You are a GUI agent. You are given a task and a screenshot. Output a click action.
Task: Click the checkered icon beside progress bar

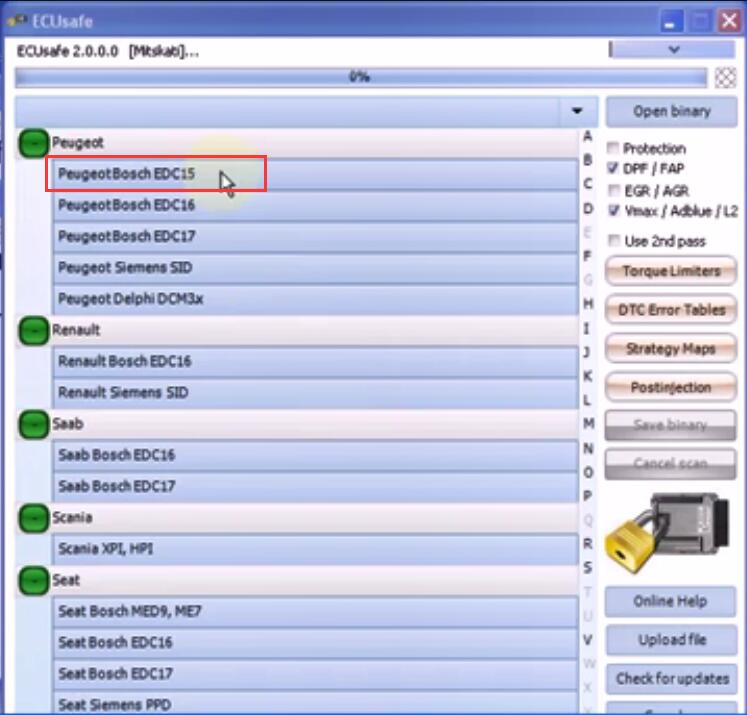pos(726,78)
